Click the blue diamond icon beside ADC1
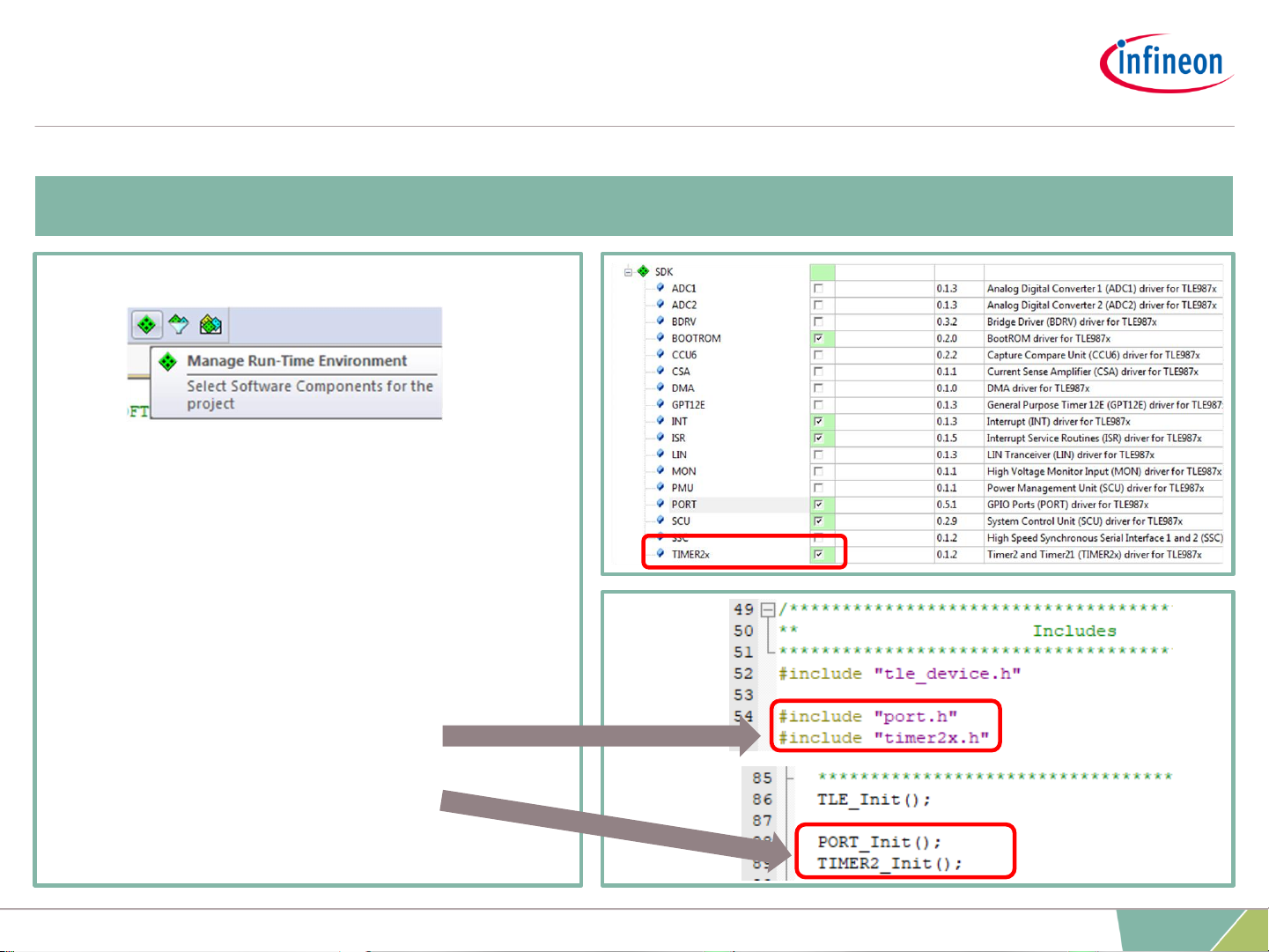1269x952 pixels. (x=660, y=288)
